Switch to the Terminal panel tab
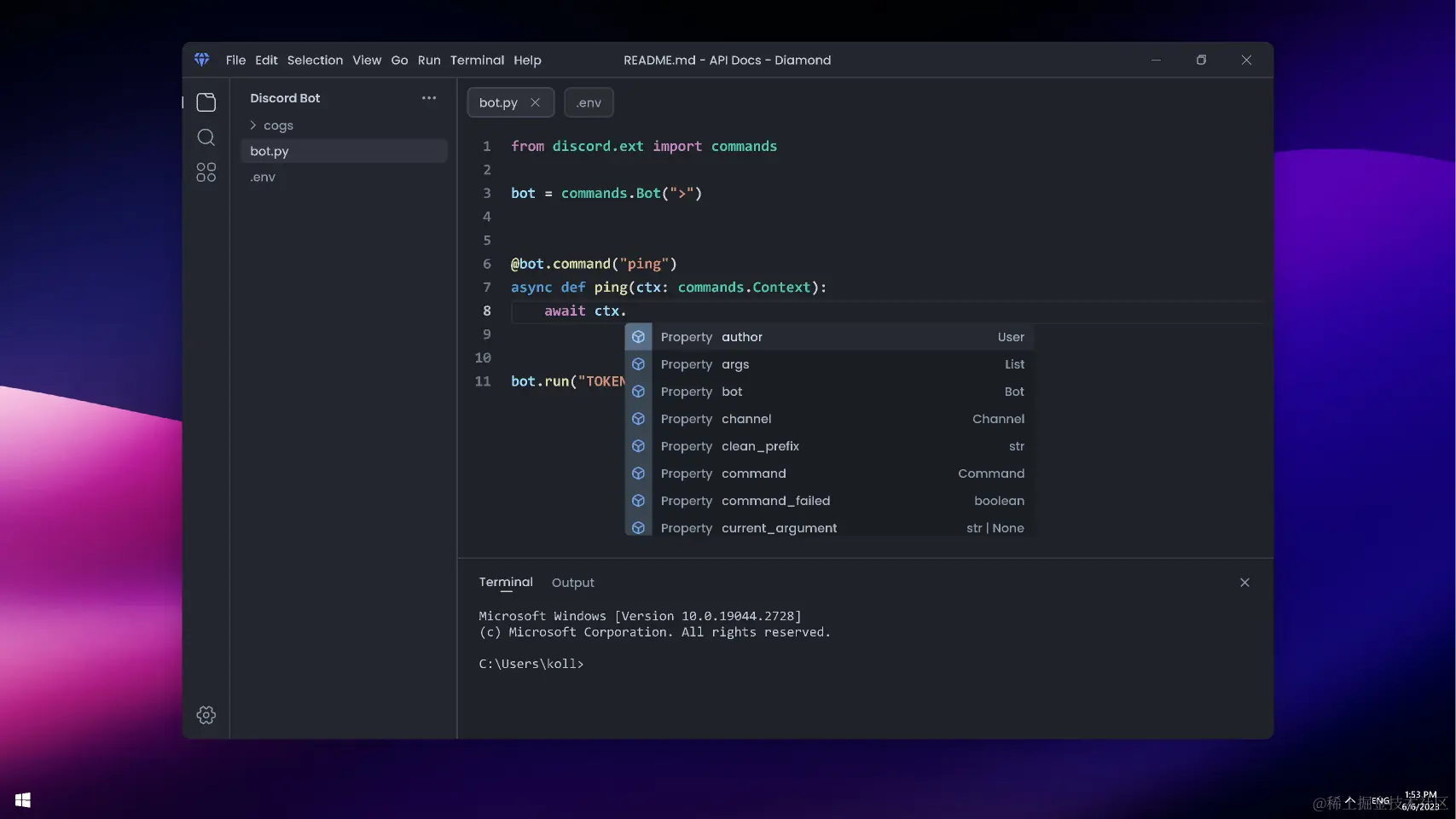Screen dimensions: 1456x819 (x=506, y=582)
